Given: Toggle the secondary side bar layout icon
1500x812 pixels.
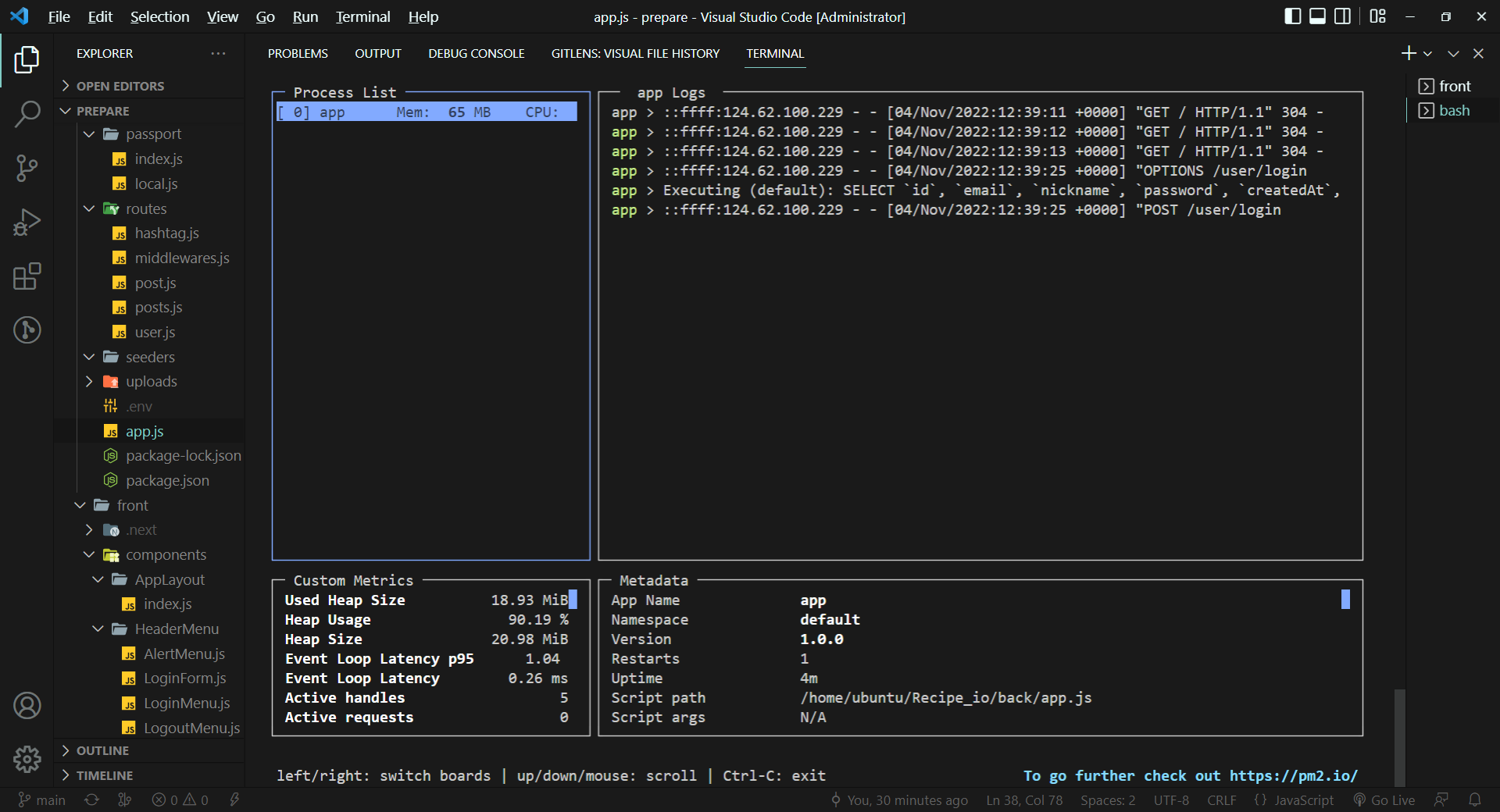Looking at the screenshot, I should pos(1343,16).
